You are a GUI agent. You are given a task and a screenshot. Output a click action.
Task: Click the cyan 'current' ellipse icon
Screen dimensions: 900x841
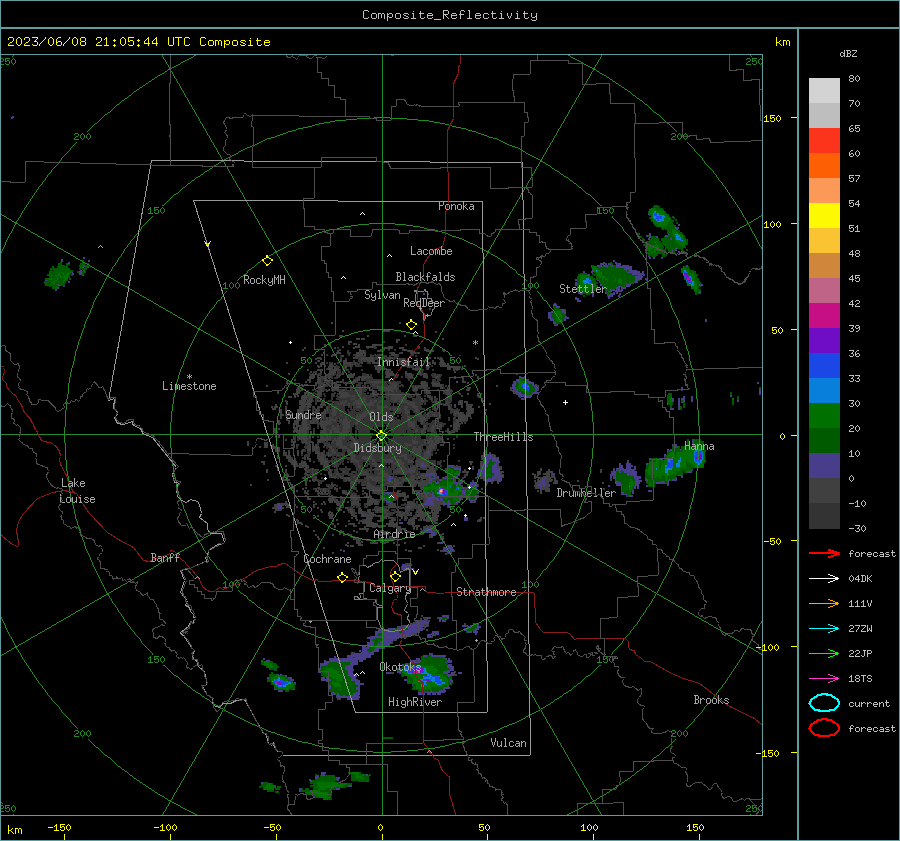pos(824,703)
